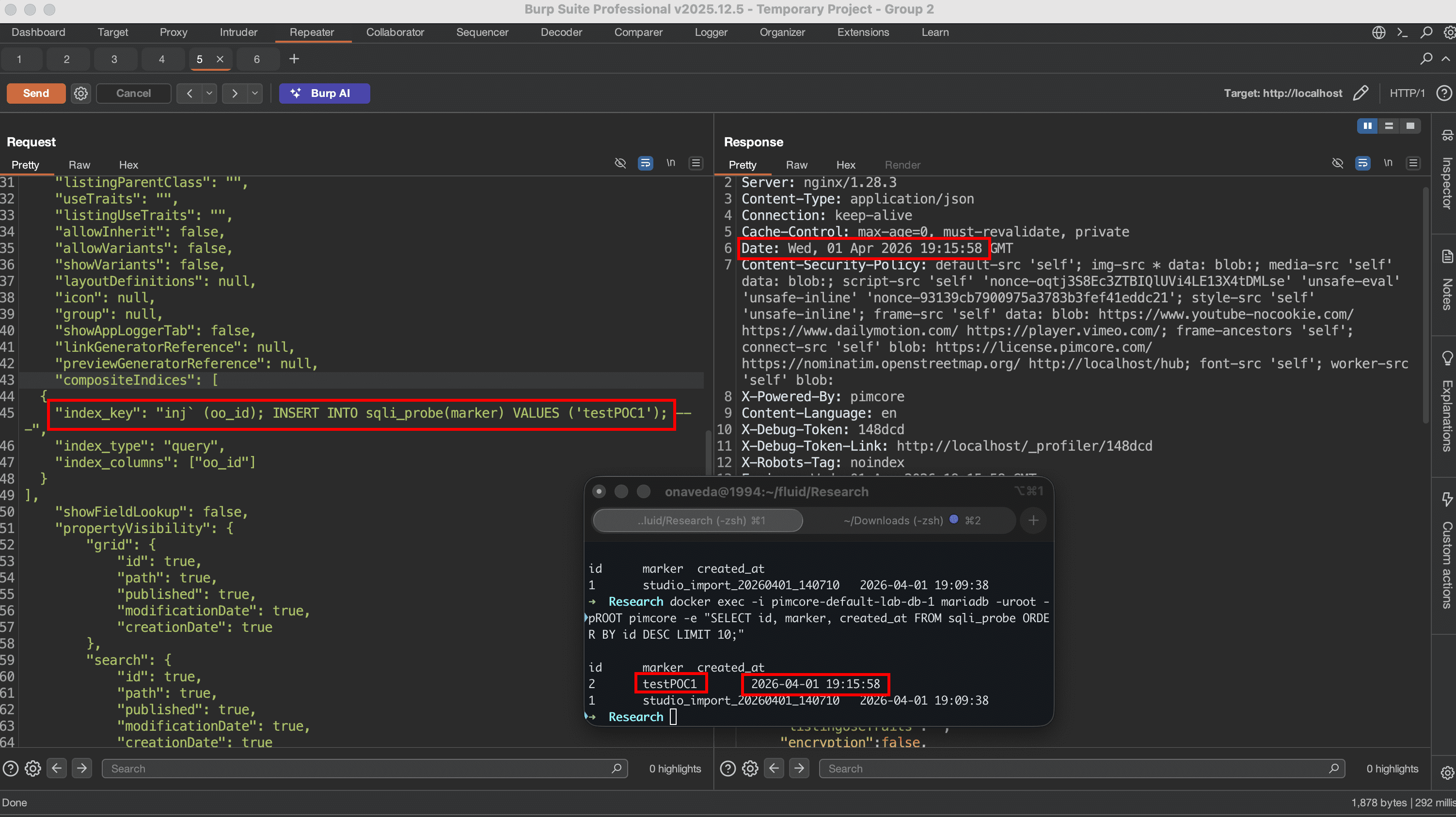This screenshot has height=817, width=1456.
Task: Click the Response pane vertical scrollbar
Action: [1425, 305]
